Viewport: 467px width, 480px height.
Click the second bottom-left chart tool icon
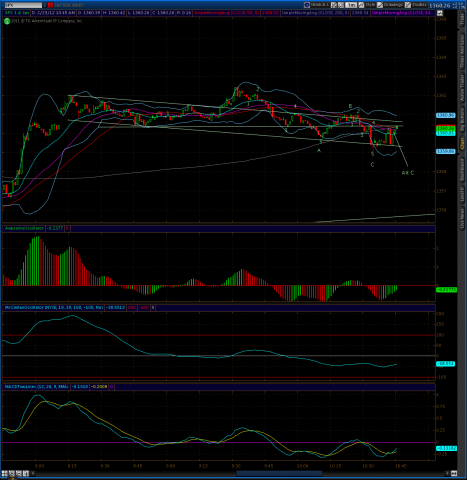[11, 473]
